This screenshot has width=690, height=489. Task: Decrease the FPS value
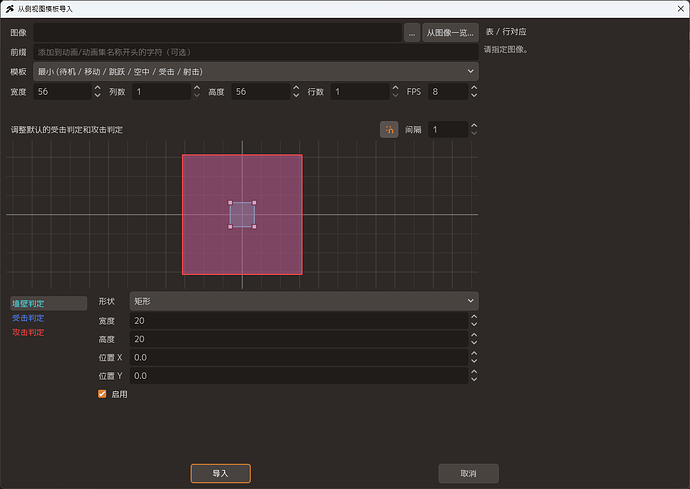pyautogui.click(x=474, y=95)
